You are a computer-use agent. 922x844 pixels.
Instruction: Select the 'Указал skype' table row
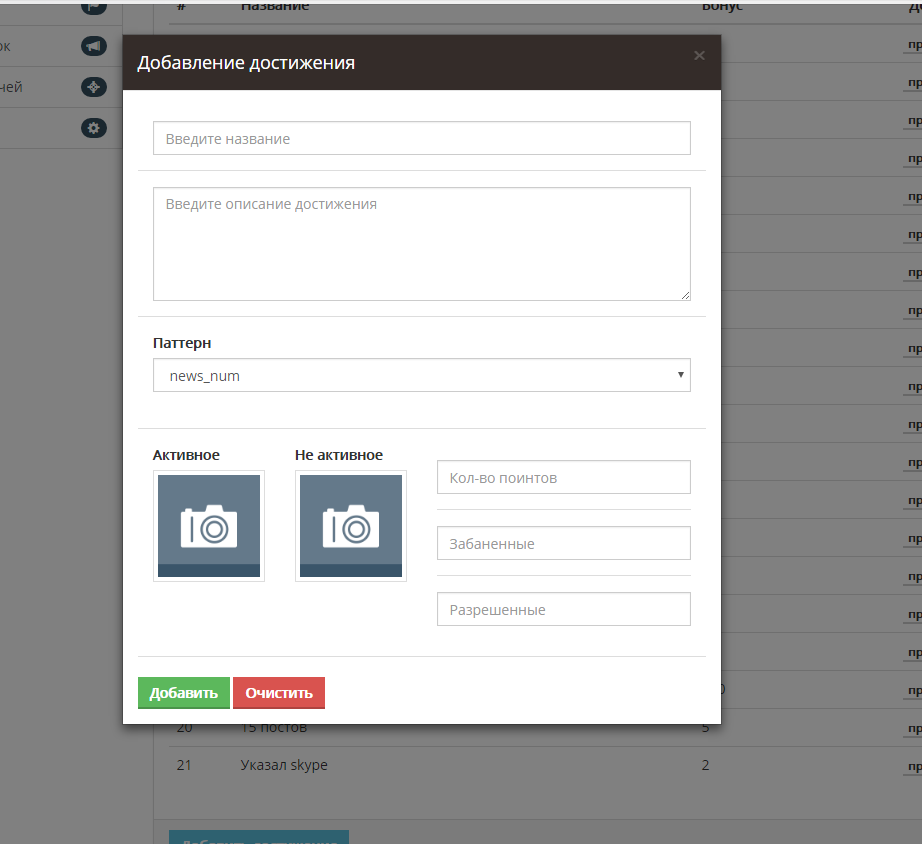pyautogui.click(x=546, y=765)
